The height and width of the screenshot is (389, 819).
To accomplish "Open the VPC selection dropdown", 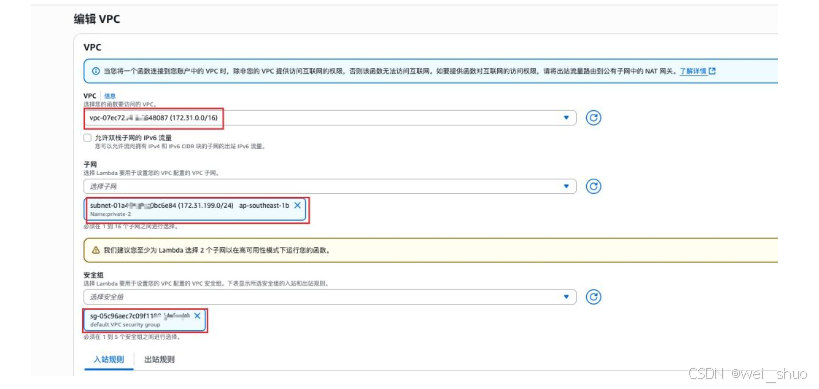I will point(330,118).
